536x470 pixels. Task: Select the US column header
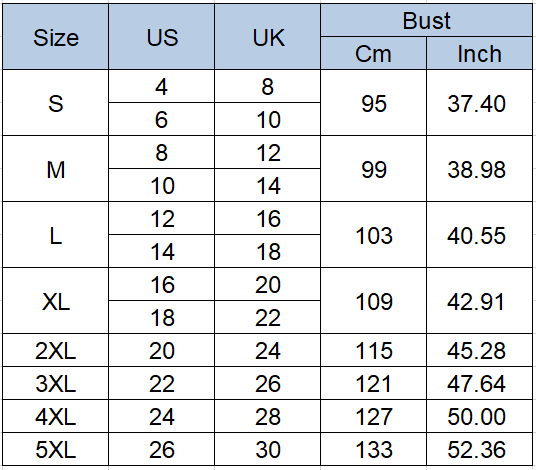pos(162,37)
